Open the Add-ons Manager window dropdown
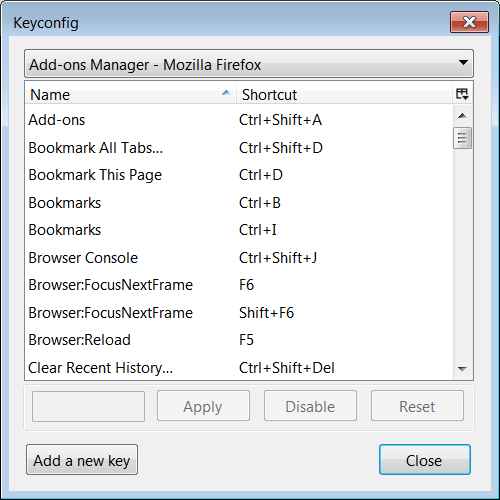Image resolution: width=500 pixels, height=500 pixels. point(249,64)
